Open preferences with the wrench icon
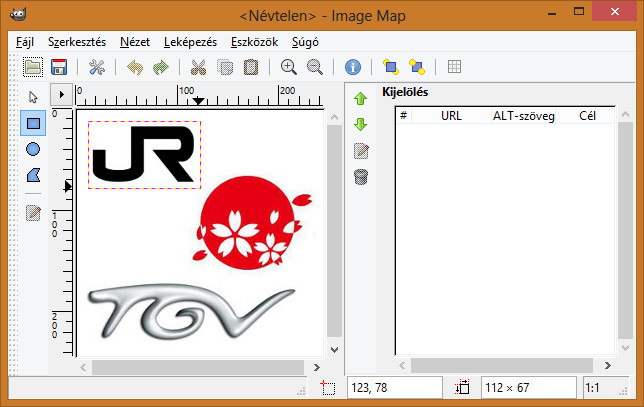Screen dimensions: 644x407 (x=97, y=67)
